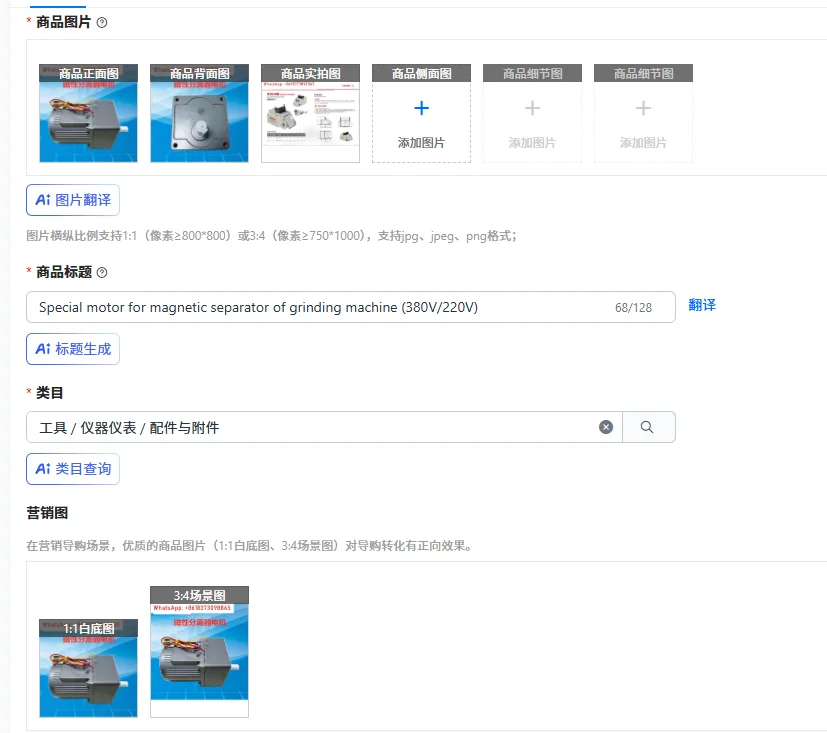
Task: Select the 1:1白底图 marketing thumbnail
Action: pos(89,668)
